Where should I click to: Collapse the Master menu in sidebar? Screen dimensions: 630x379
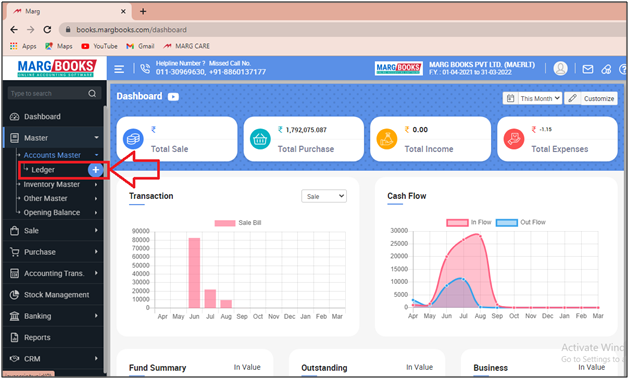(53, 138)
